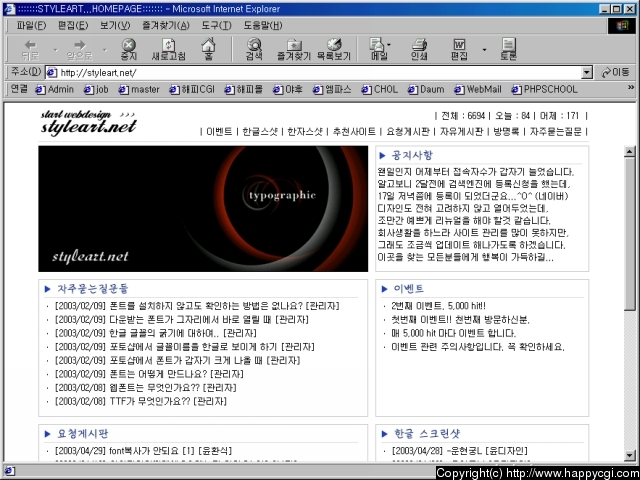Open the 도움말(H) menu
This screenshot has width=640, height=480.
point(262,26)
